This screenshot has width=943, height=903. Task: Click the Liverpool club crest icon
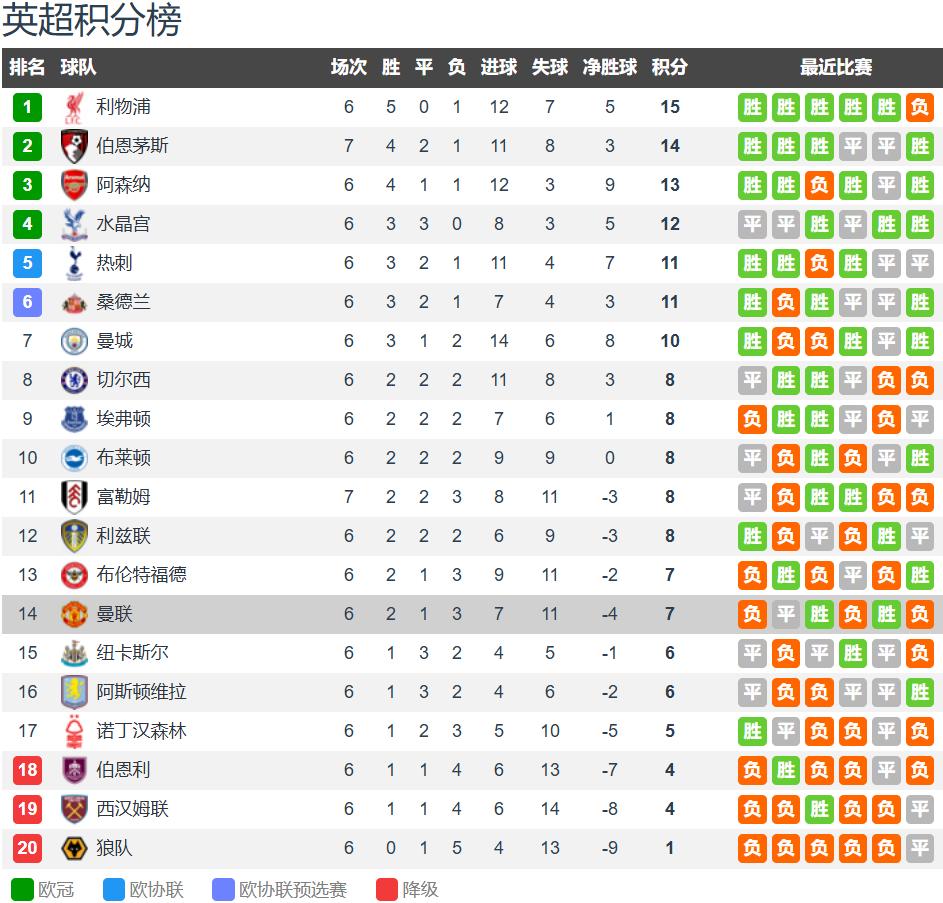[x=75, y=107]
